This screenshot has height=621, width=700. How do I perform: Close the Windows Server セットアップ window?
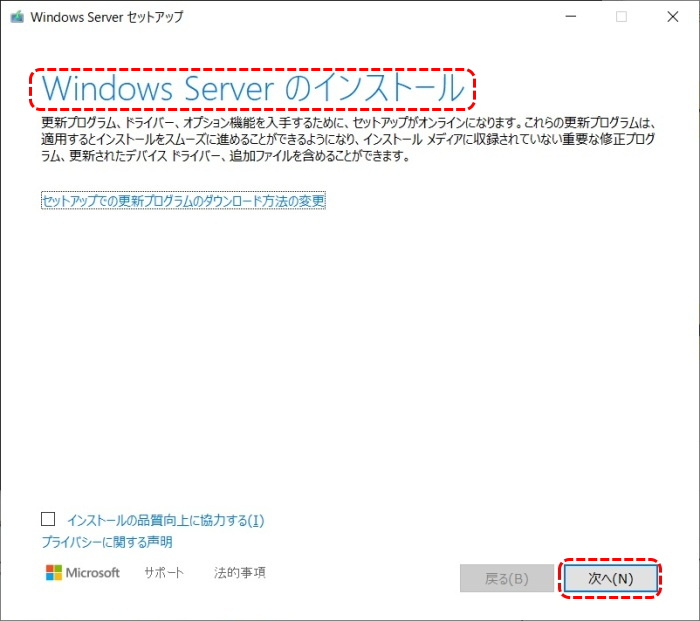(673, 17)
